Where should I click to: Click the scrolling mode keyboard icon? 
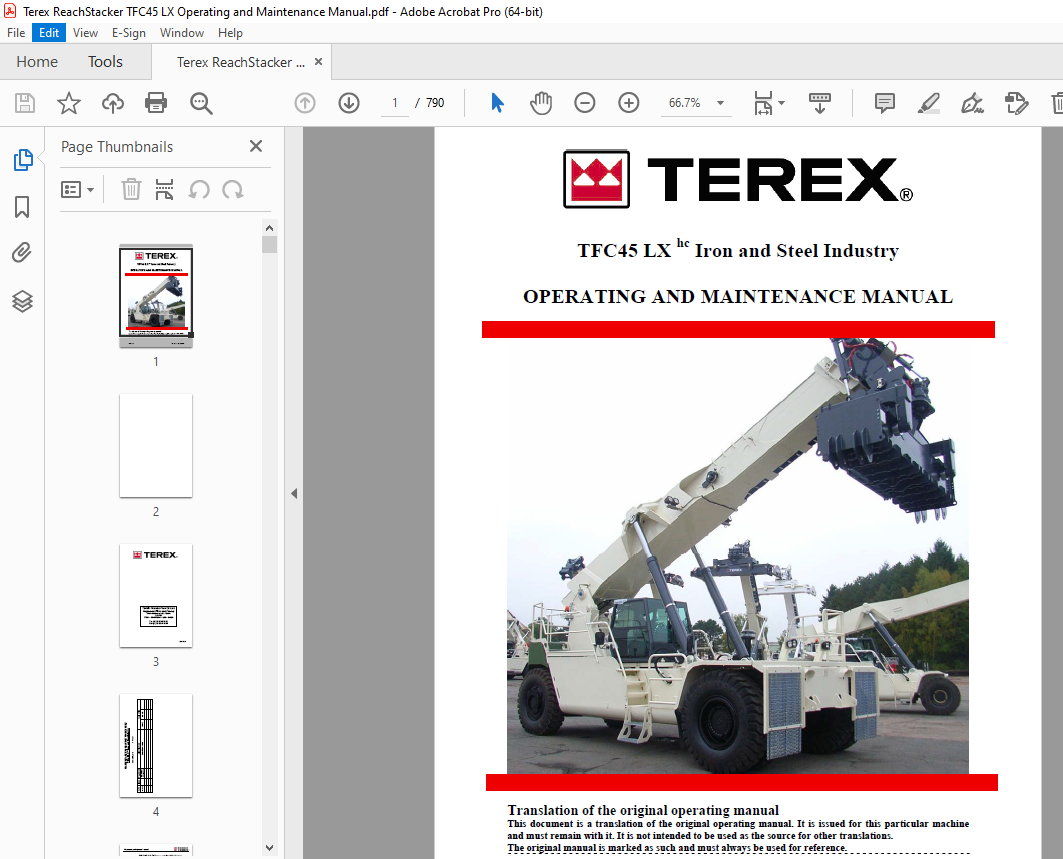click(x=820, y=103)
